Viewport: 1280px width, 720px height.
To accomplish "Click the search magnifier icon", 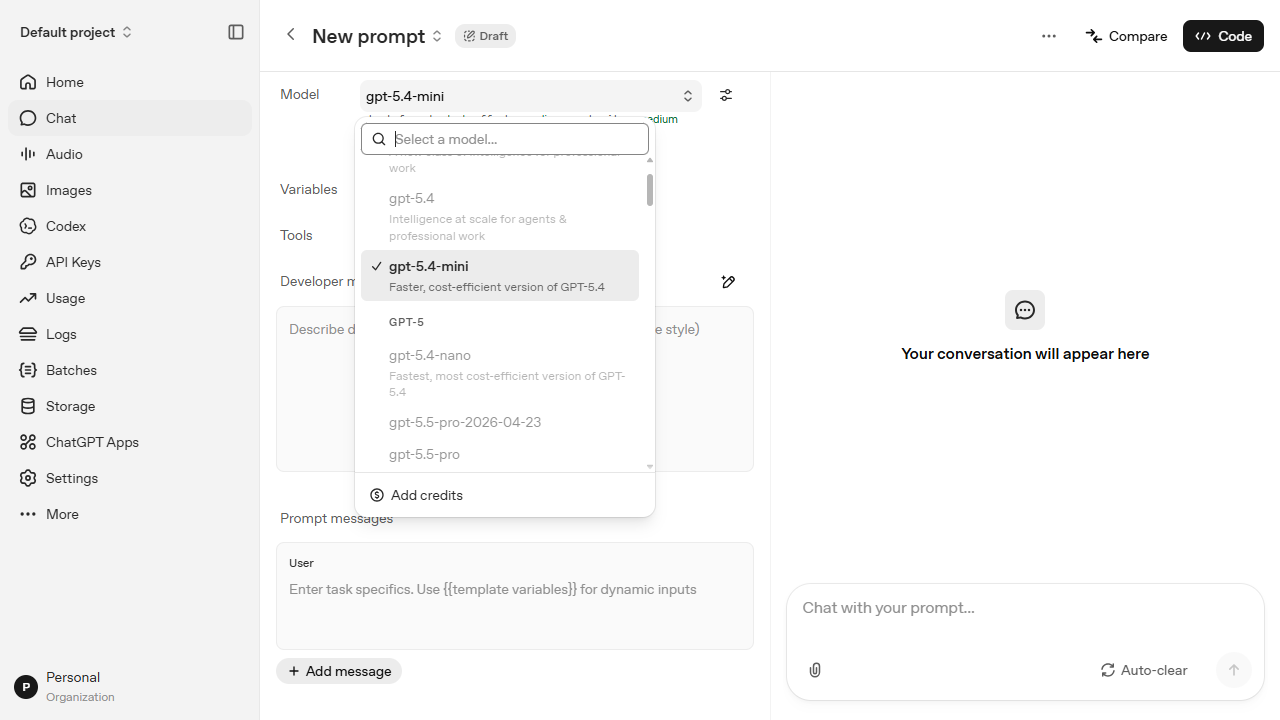I will point(379,139).
